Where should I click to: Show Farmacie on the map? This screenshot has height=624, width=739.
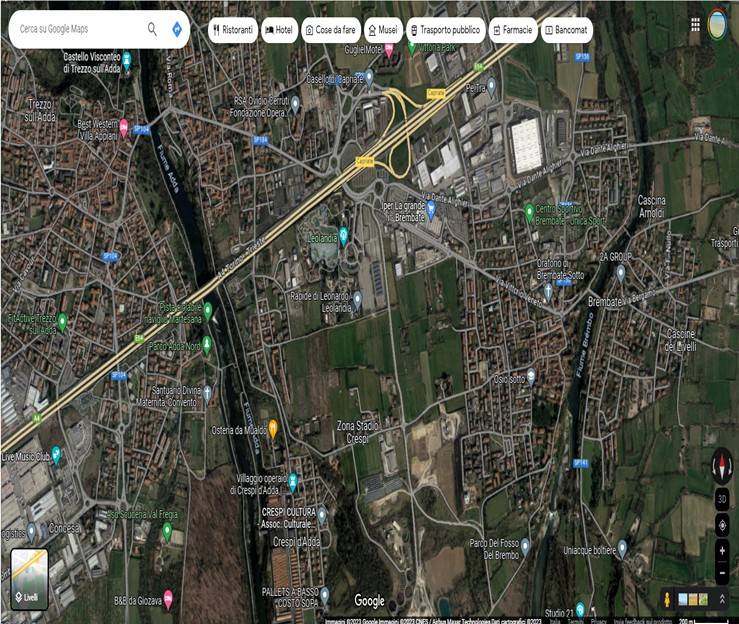pyautogui.click(x=512, y=30)
